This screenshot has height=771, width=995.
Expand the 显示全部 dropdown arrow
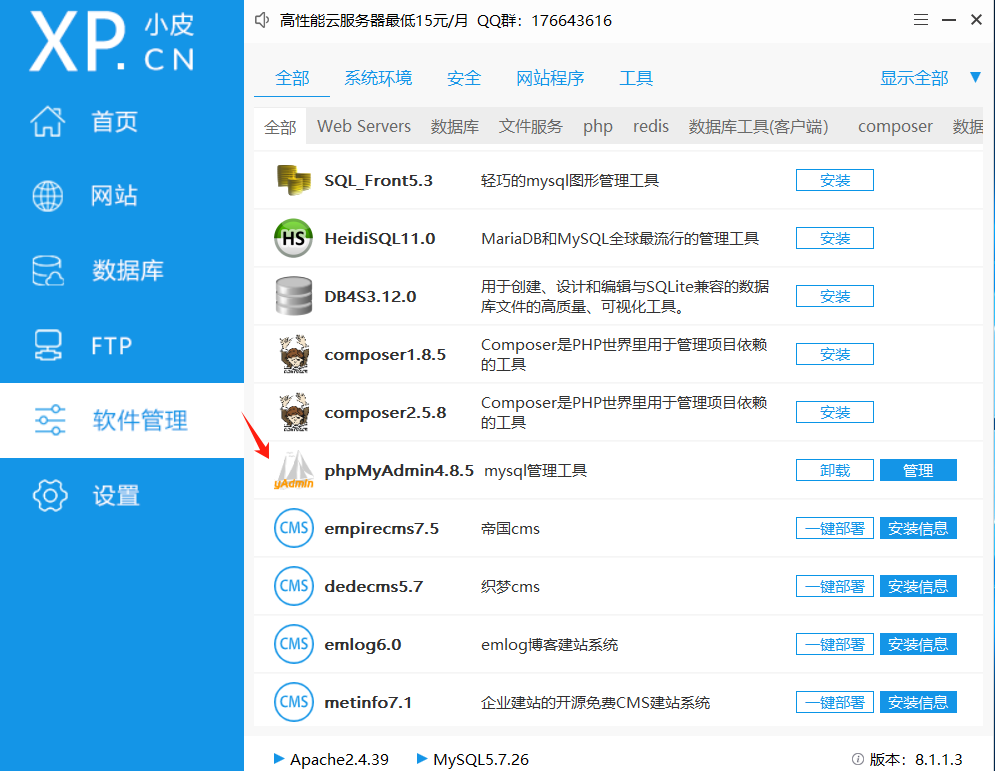(x=975, y=77)
